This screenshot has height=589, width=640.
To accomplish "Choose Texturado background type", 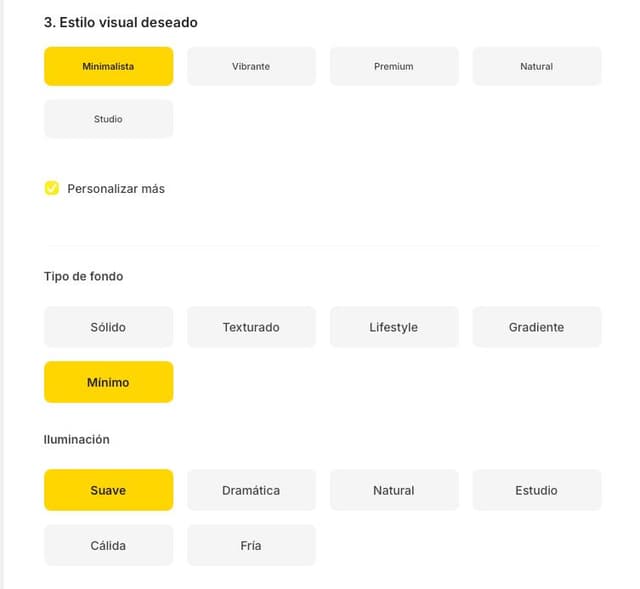I will 251,327.
